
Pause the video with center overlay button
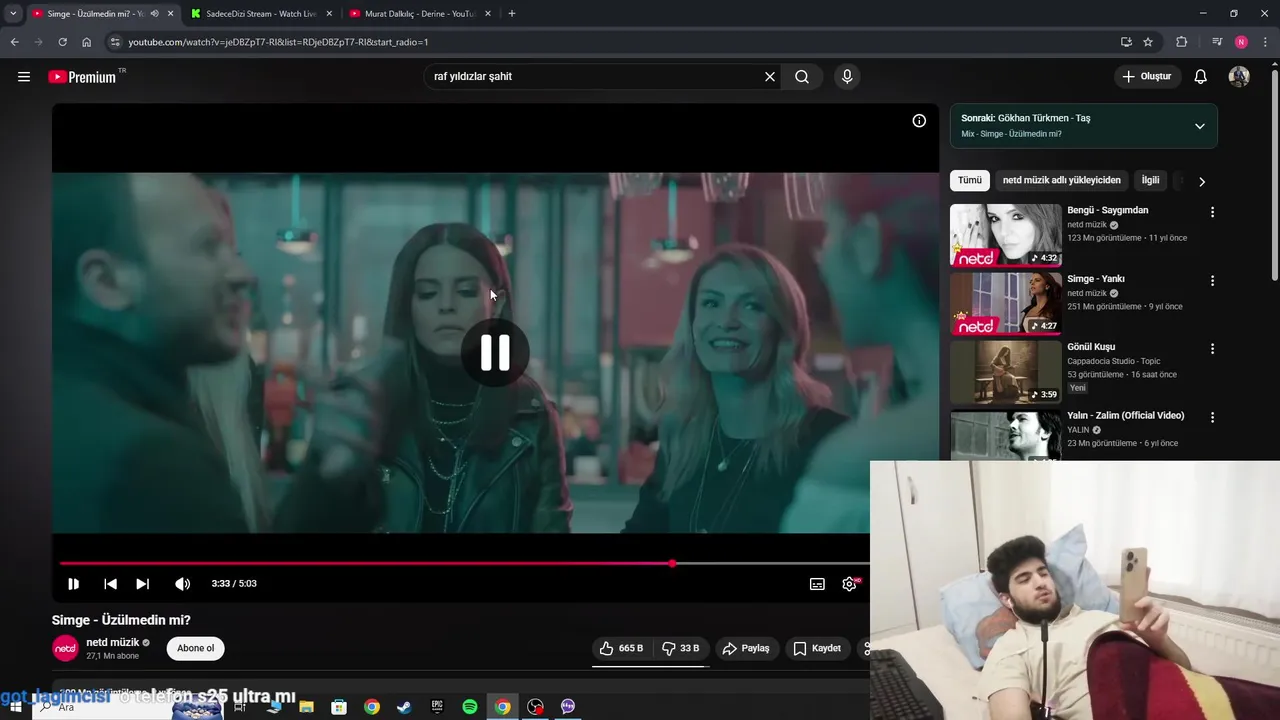[x=495, y=352]
